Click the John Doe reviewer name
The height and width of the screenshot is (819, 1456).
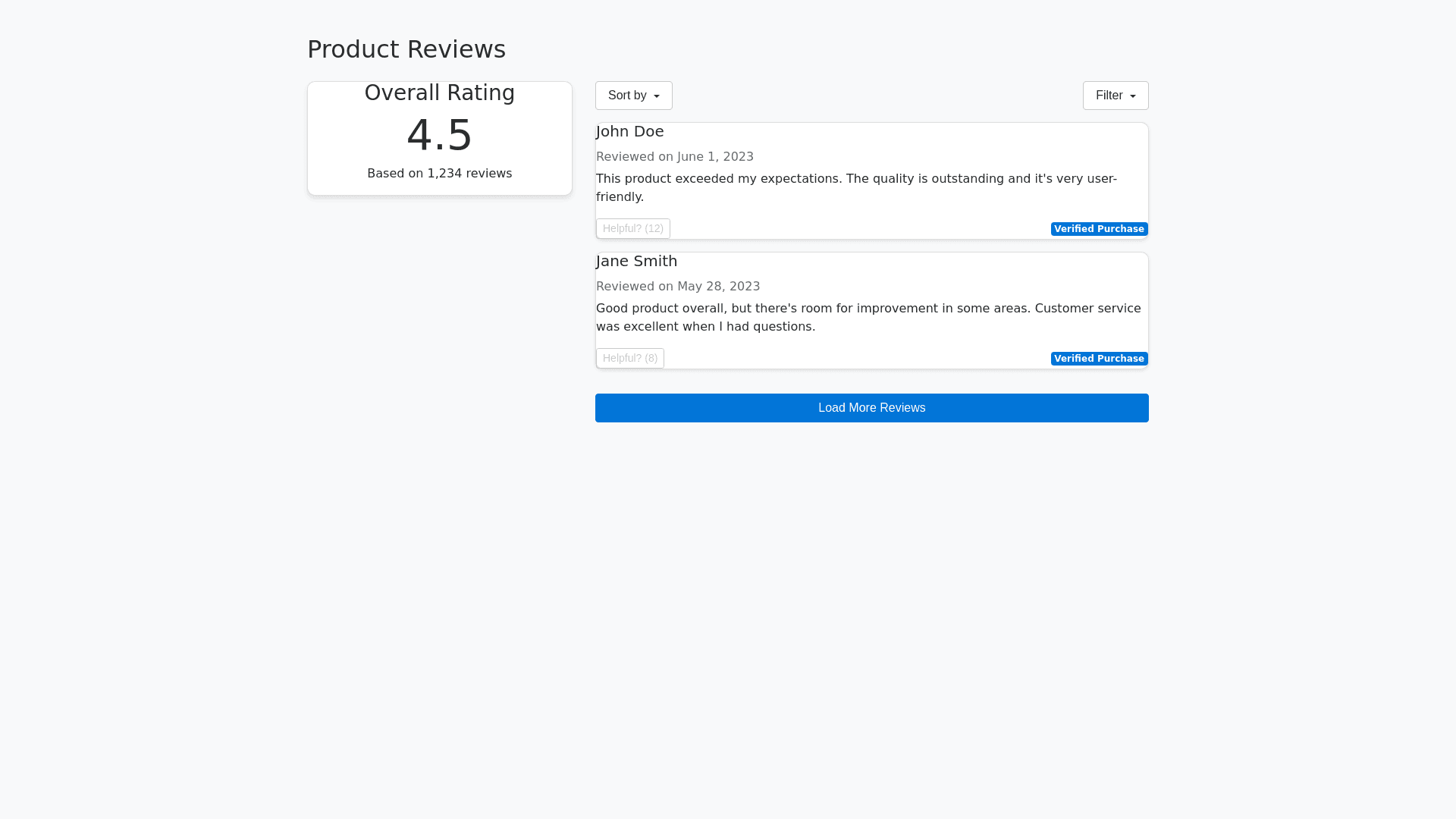point(629,131)
